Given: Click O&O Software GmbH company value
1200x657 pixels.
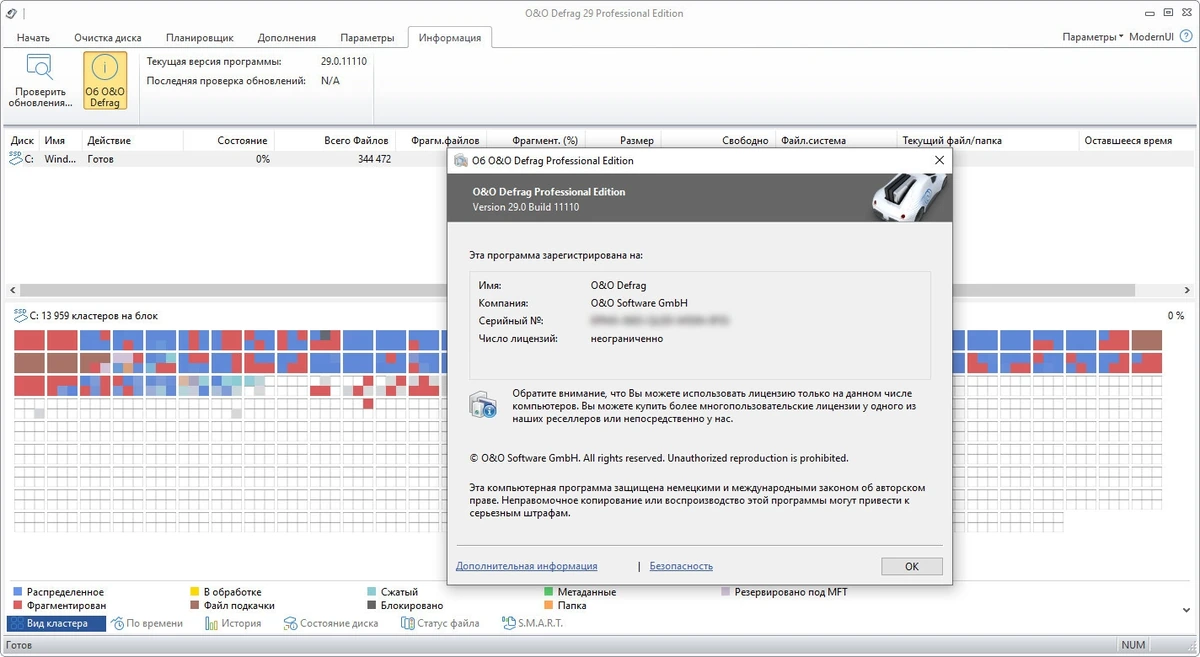Looking at the screenshot, I should 639,303.
